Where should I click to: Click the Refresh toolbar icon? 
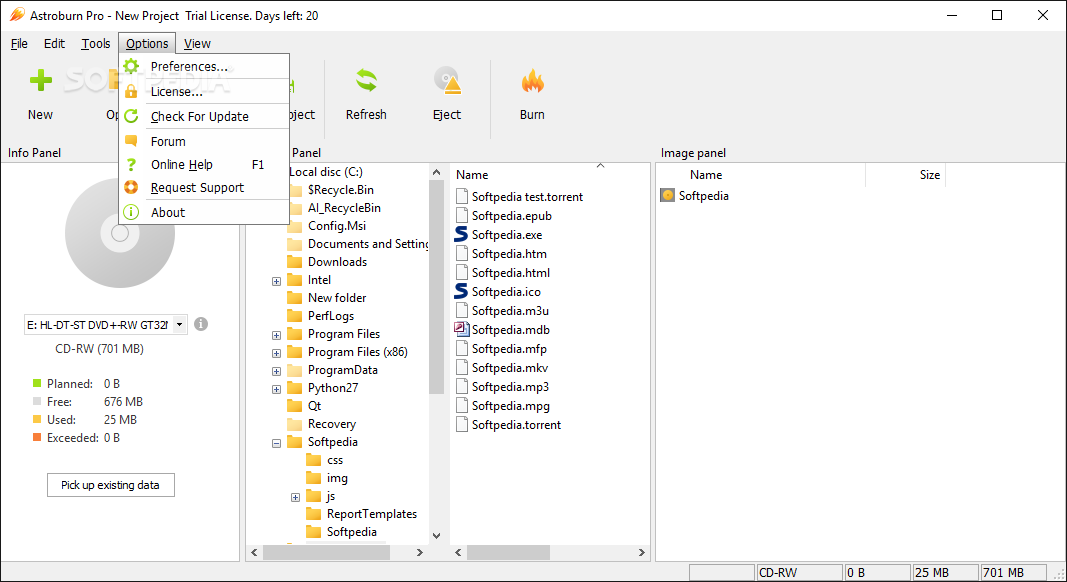click(x=366, y=80)
